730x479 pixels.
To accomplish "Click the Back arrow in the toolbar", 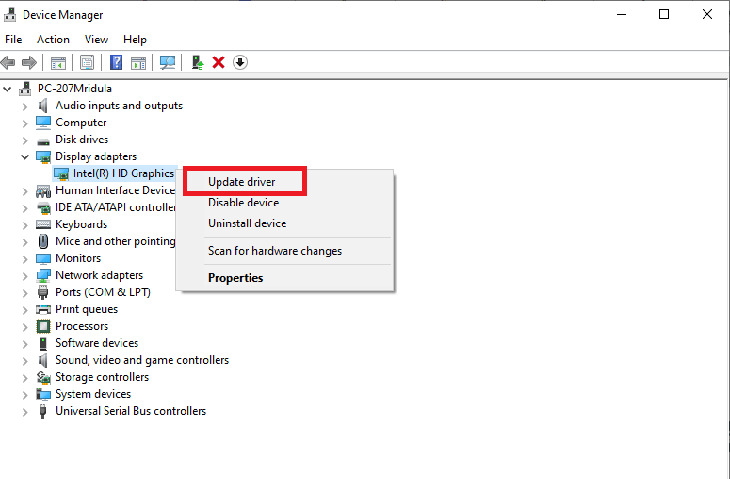I will click(x=10, y=63).
